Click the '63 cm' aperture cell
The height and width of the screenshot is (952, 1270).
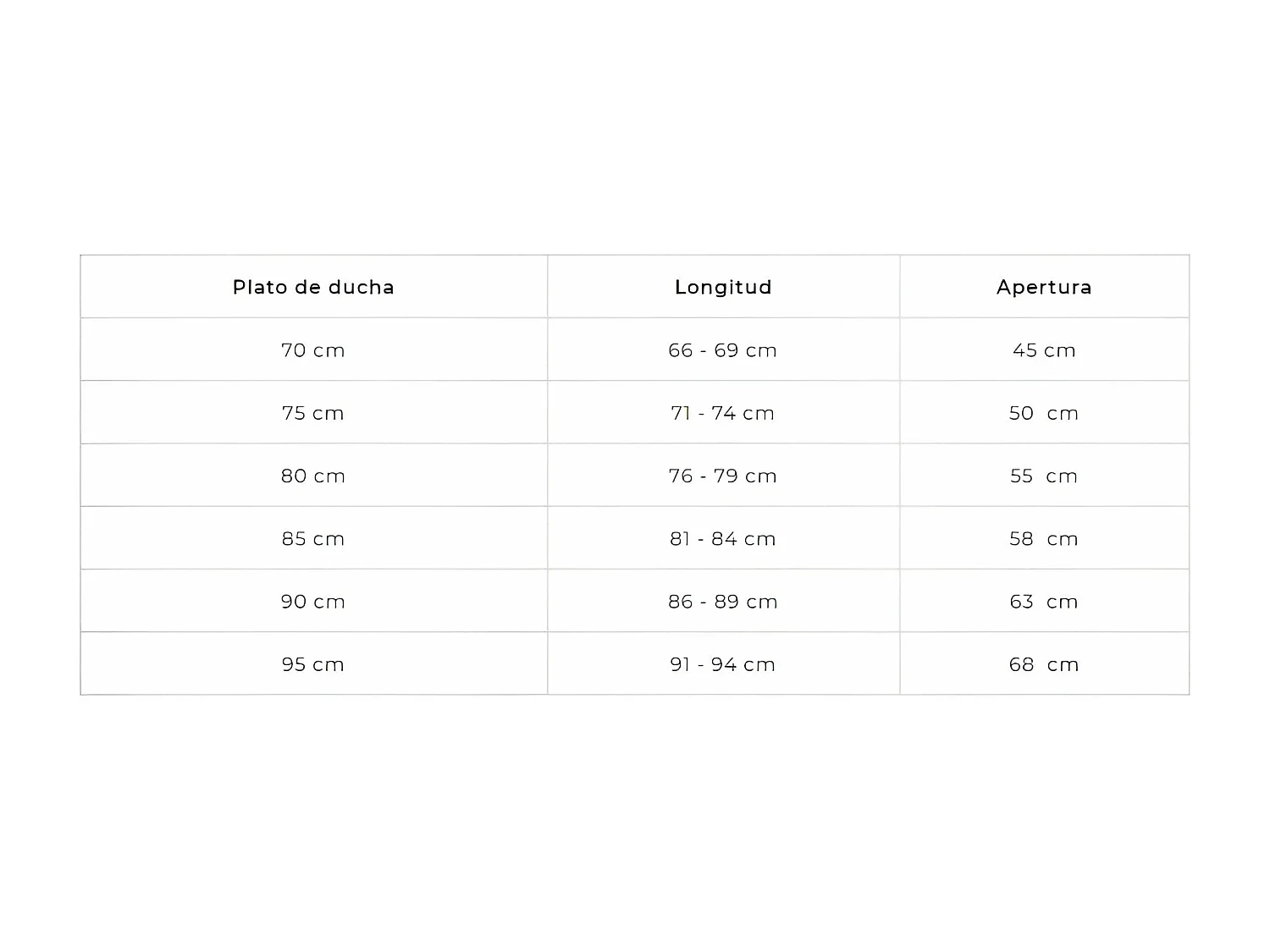tap(1044, 602)
